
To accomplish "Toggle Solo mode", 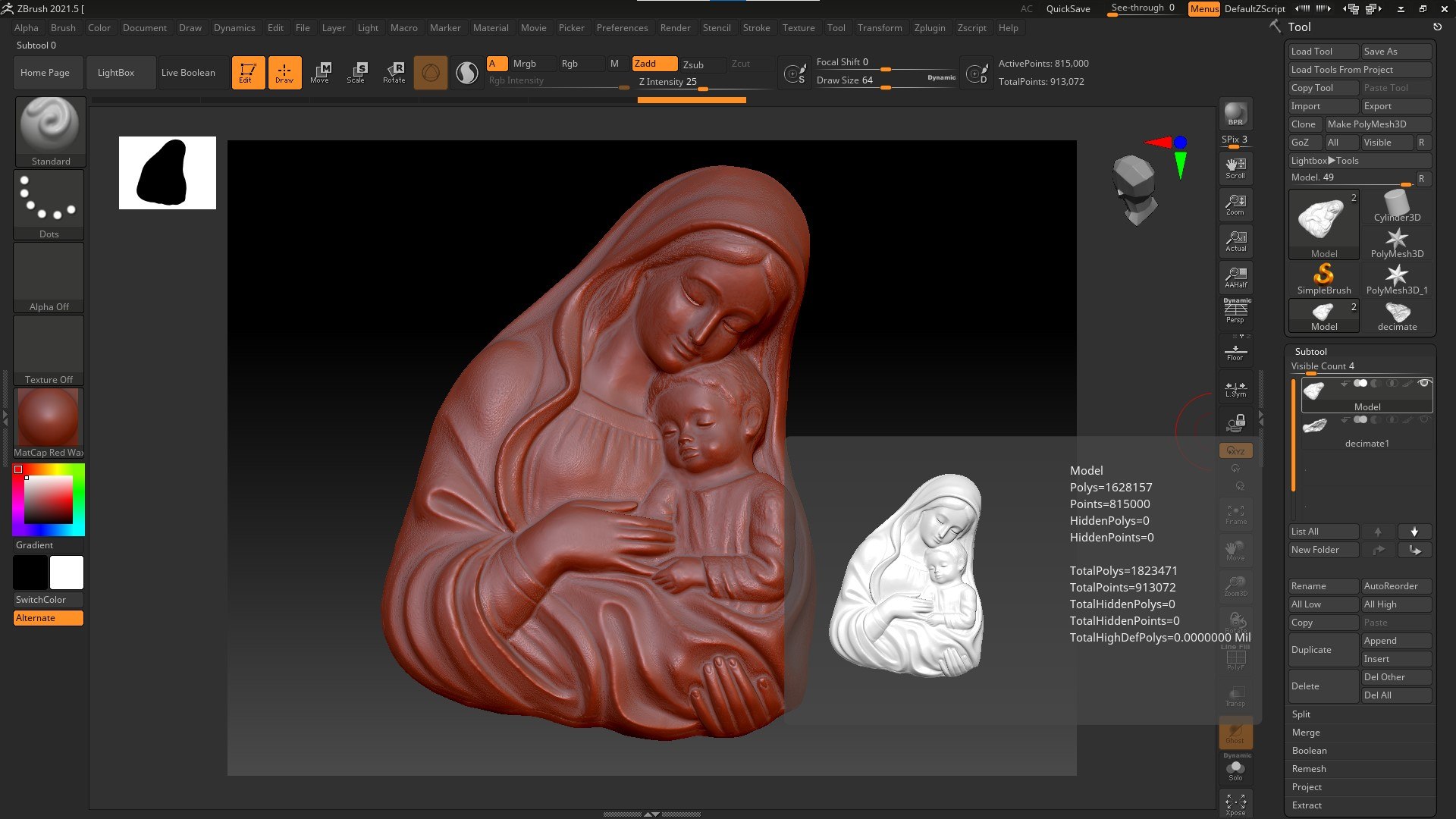I will pos(1235,770).
